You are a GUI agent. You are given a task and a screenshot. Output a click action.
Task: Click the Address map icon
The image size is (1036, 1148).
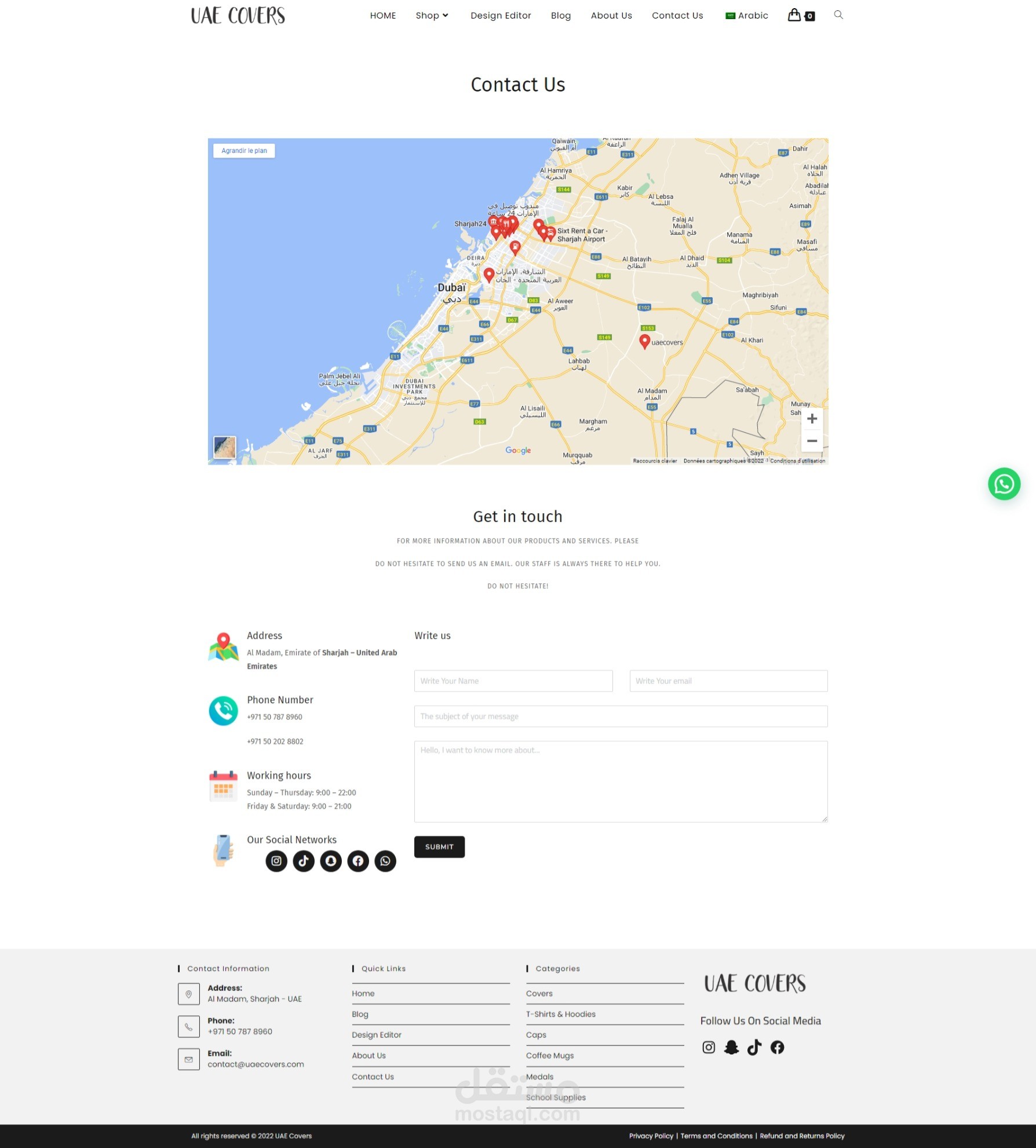tap(223, 646)
